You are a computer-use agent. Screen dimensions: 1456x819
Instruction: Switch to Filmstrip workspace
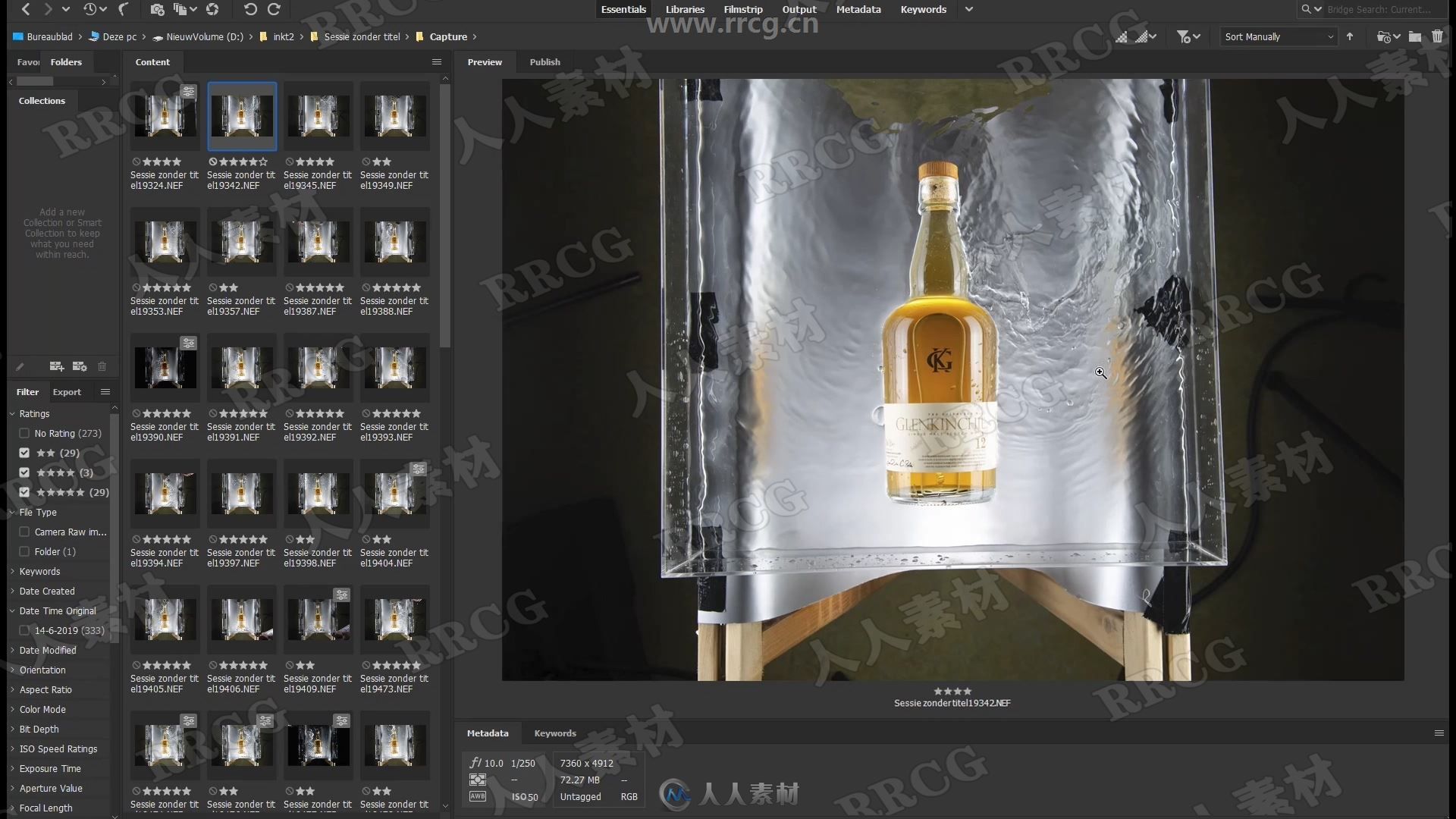pyautogui.click(x=743, y=9)
